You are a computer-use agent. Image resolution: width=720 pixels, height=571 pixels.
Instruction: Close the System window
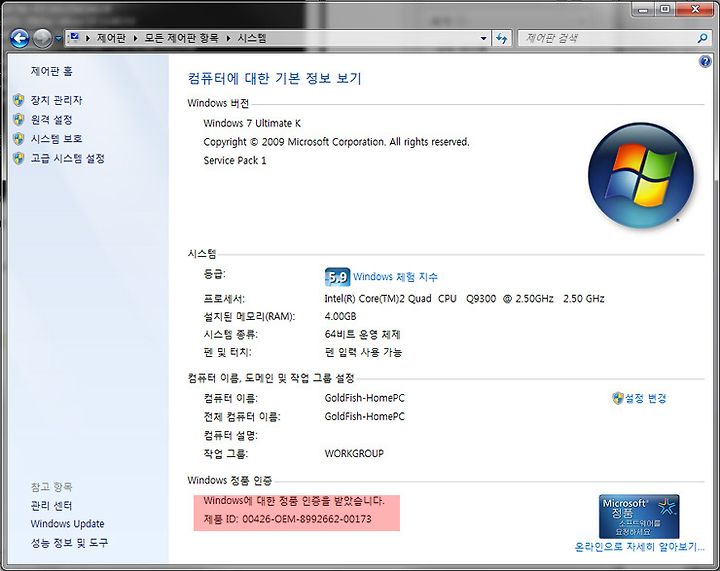pyautogui.click(x=695, y=9)
